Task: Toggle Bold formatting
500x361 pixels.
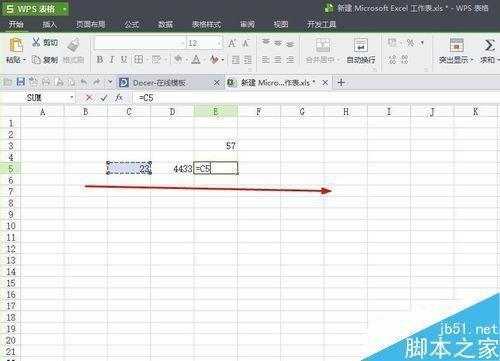Action: click(x=99, y=60)
